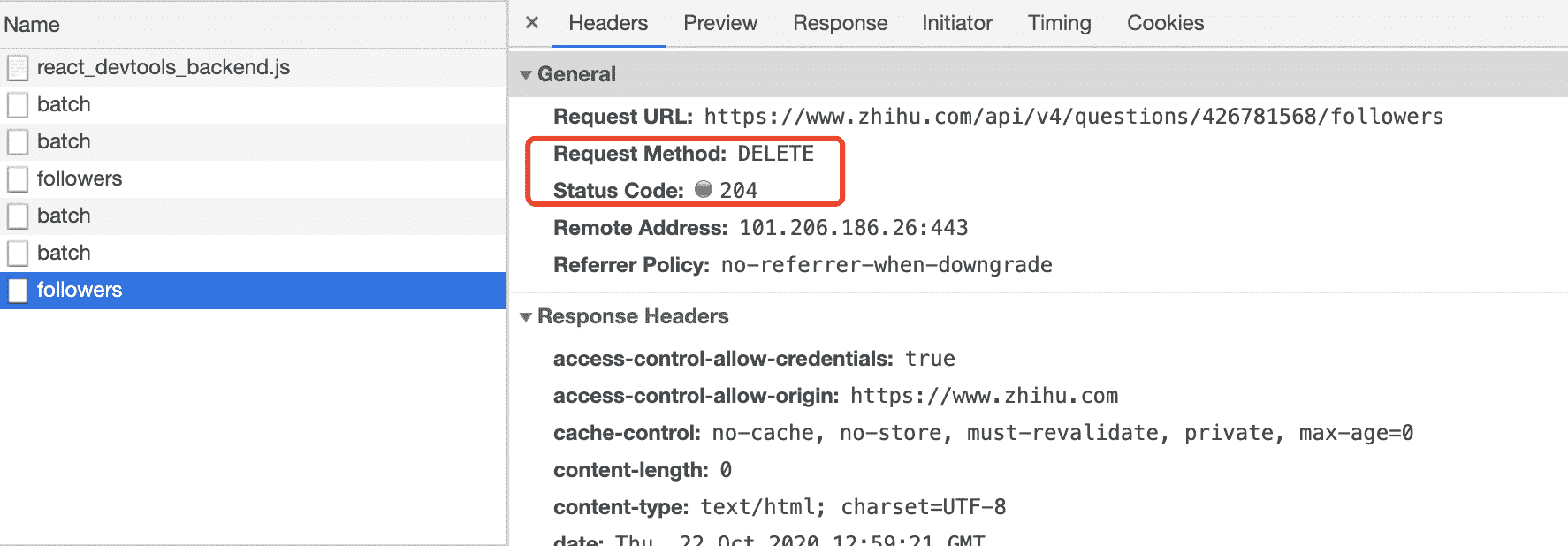This screenshot has width=1568, height=546.
Task: Show the Timing tab
Action: point(1059,23)
